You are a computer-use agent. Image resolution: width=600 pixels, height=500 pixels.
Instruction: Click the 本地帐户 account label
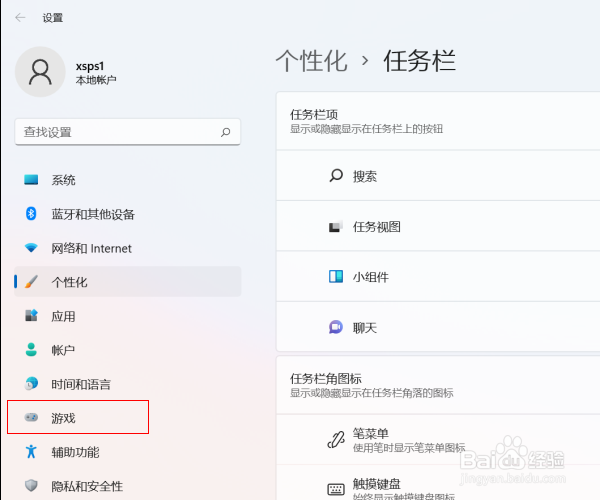coord(96,80)
